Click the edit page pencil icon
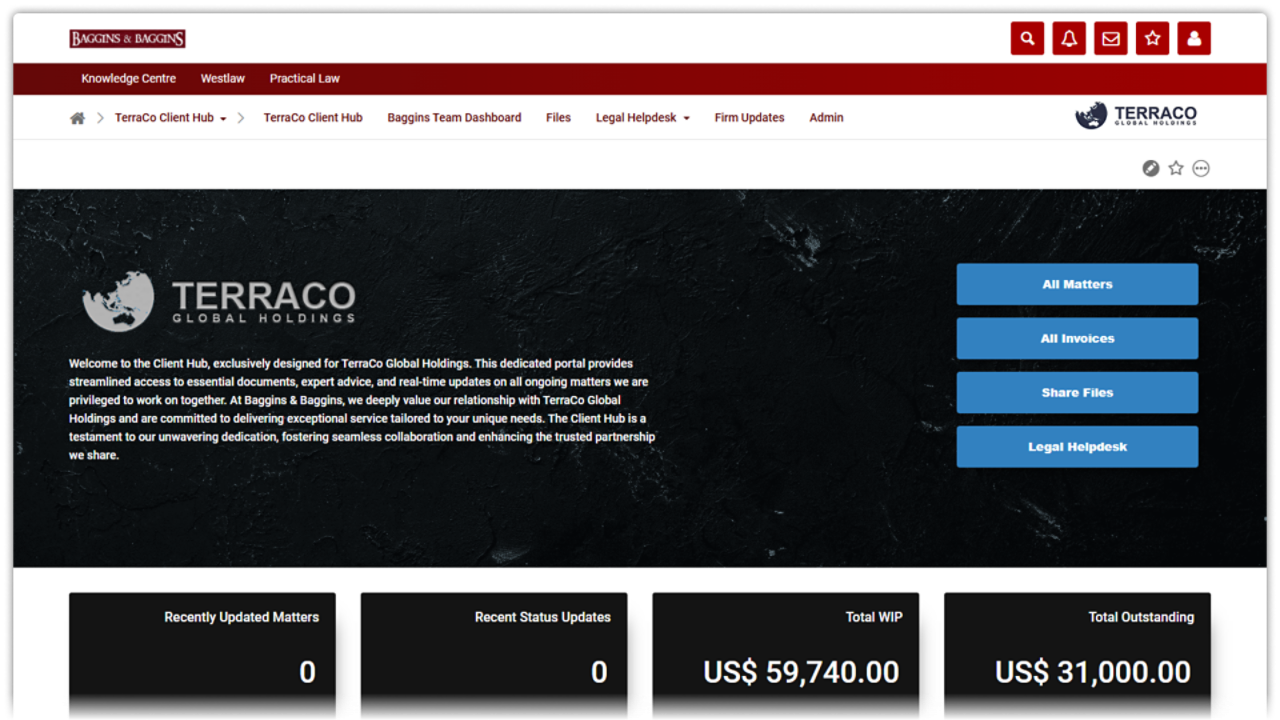Image resolution: width=1280 pixels, height=720 pixels. pyautogui.click(x=1151, y=168)
